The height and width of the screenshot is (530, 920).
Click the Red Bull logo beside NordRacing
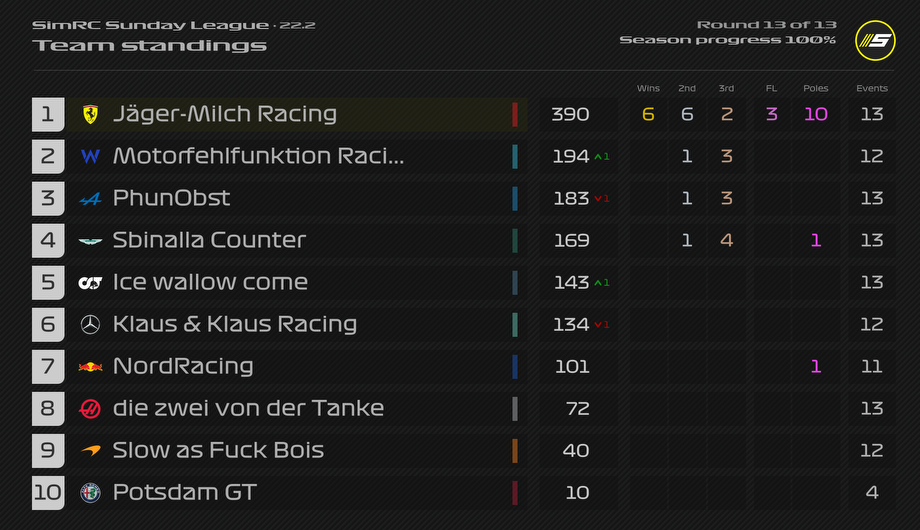pos(90,367)
